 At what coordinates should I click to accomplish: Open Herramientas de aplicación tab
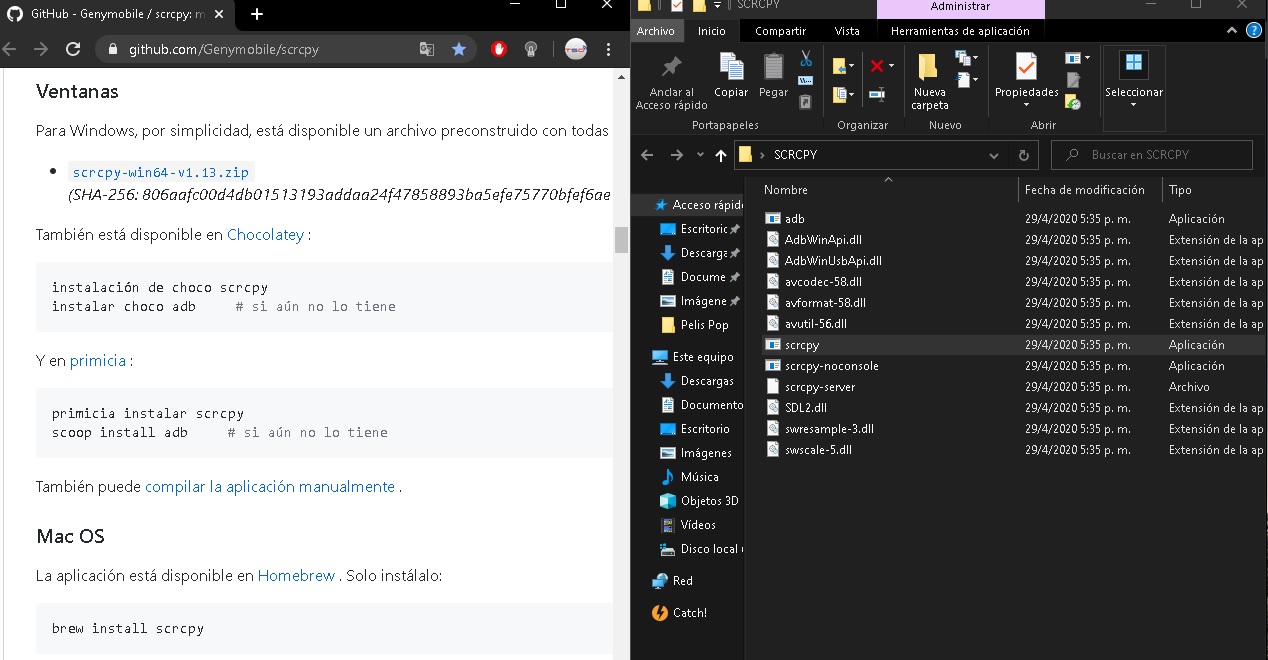[960, 31]
